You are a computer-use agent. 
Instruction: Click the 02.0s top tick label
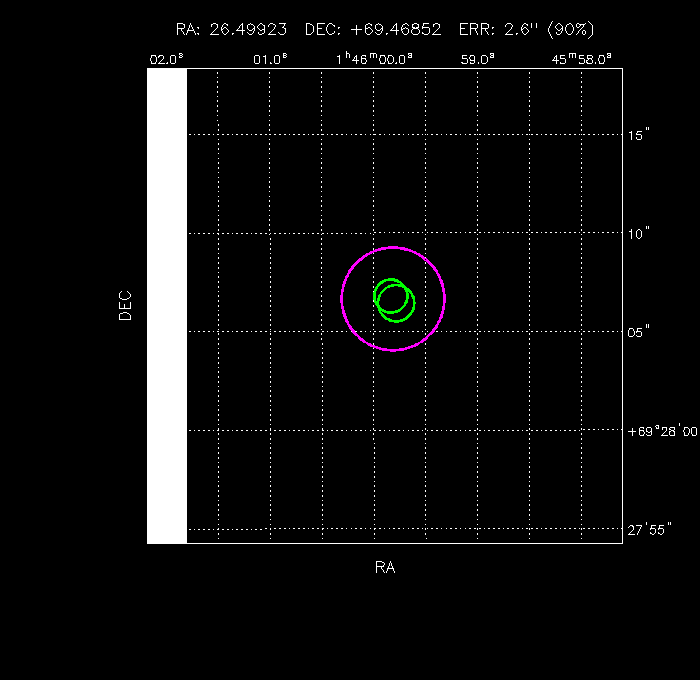tap(167, 59)
